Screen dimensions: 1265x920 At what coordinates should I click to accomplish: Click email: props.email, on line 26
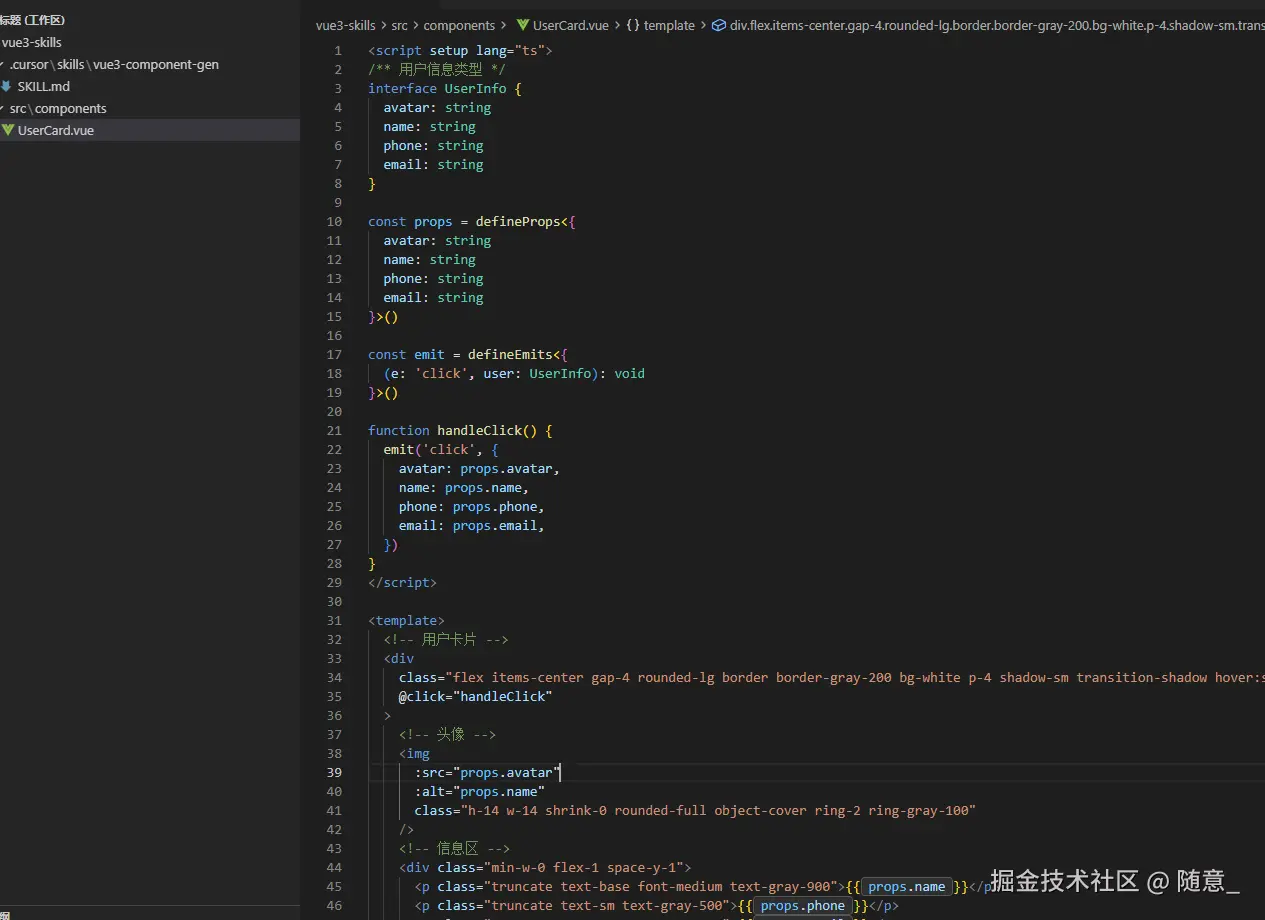coord(472,525)
